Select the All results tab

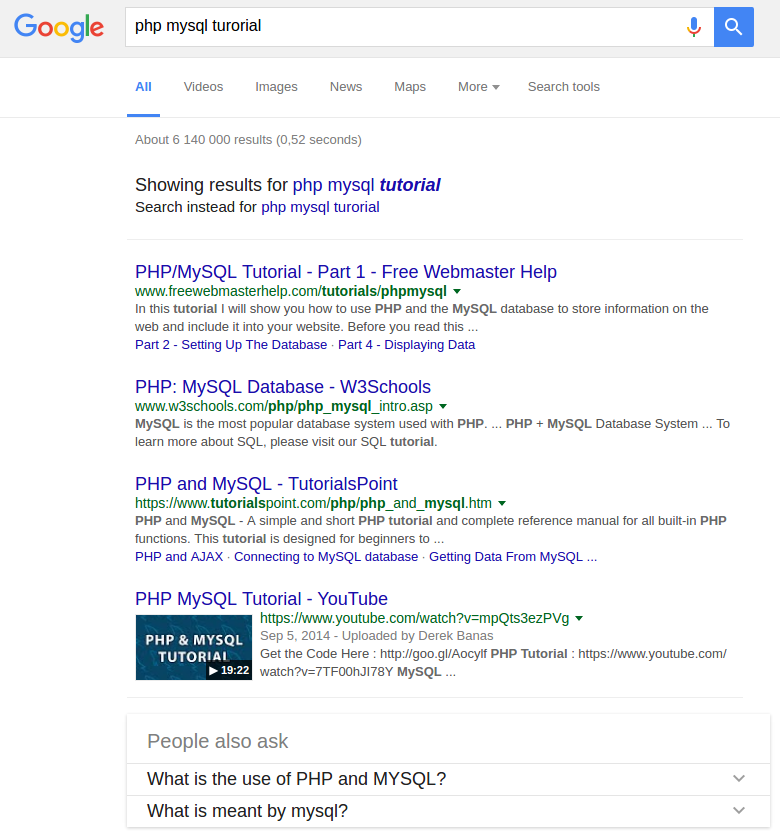143,87
